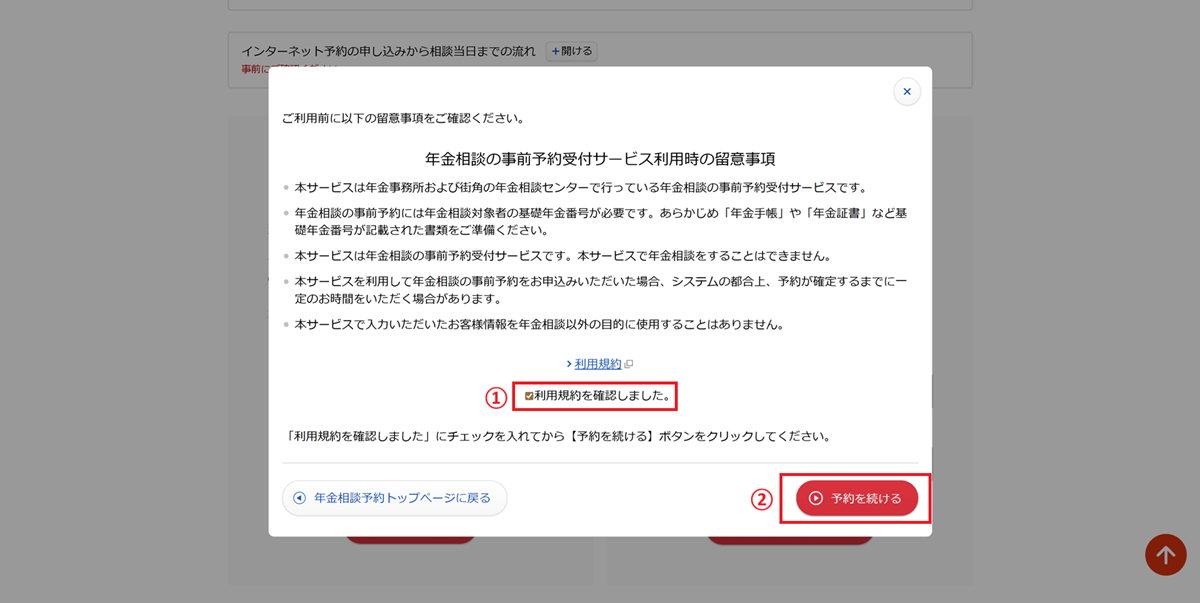Click the plus icon on the 開ける button
Image resolution: width=1200 pixels, height=603 pixels.
tap(555, 51)
